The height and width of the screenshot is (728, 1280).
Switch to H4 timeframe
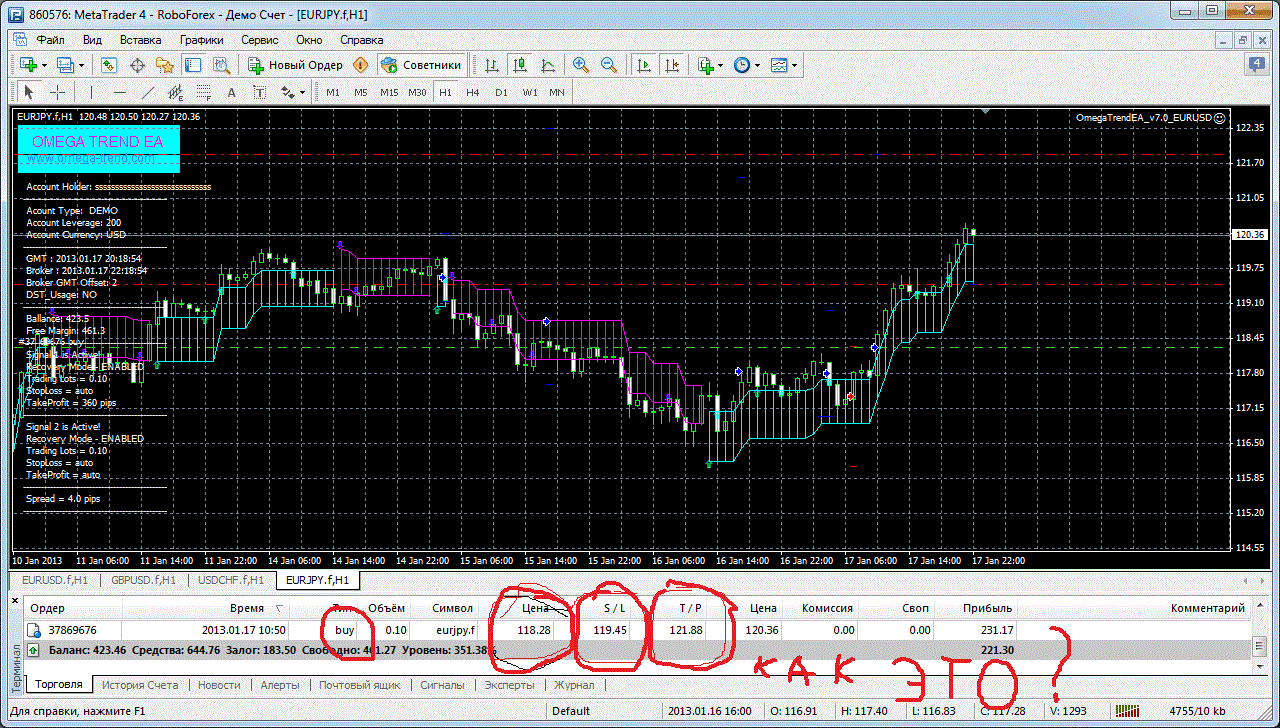tap(473, 92)
